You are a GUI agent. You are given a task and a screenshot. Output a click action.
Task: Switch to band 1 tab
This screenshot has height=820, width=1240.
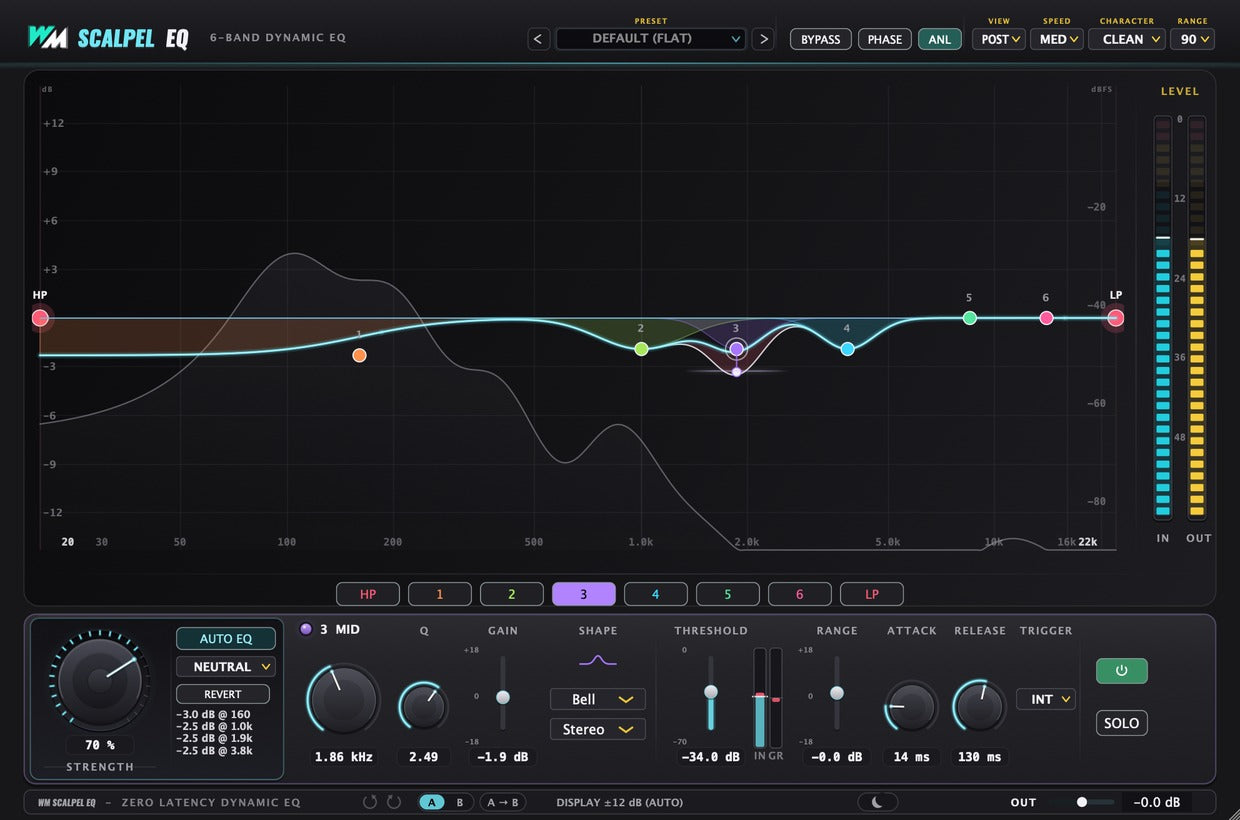tap(440, 594)
